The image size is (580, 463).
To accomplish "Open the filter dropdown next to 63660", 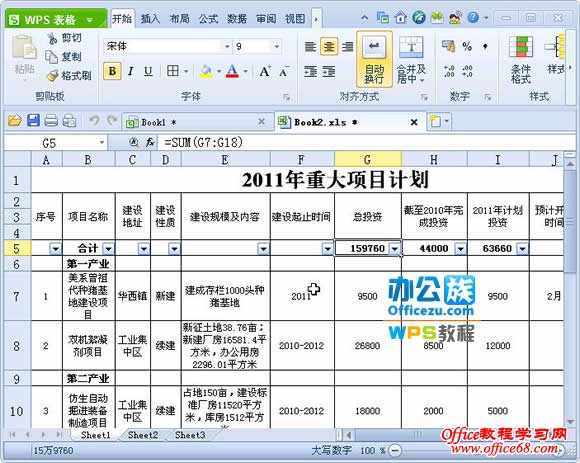I will pos(522,249).
